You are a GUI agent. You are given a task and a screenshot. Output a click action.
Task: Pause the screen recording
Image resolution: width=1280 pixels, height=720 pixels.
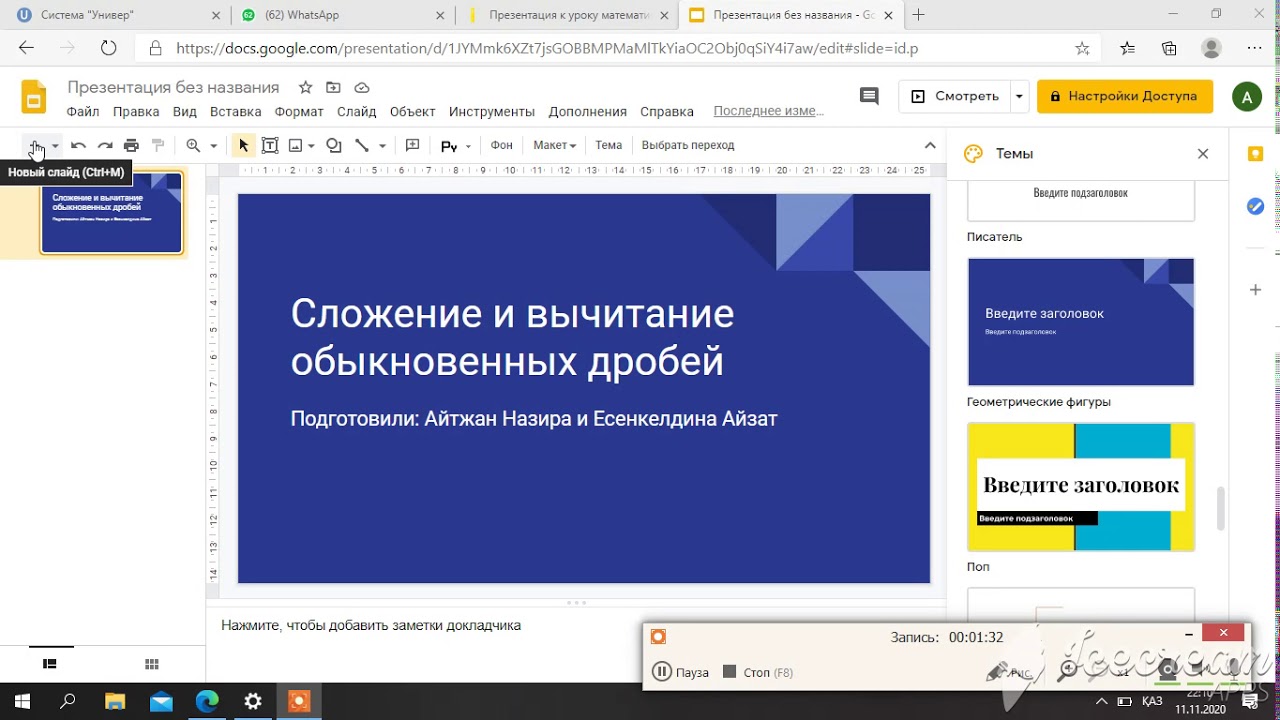(x=680, y=672)
